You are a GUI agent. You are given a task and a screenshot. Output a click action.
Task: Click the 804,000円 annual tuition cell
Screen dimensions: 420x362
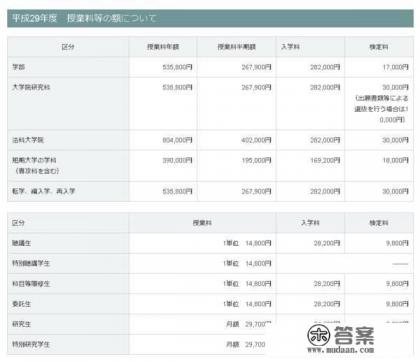[177, 140]
